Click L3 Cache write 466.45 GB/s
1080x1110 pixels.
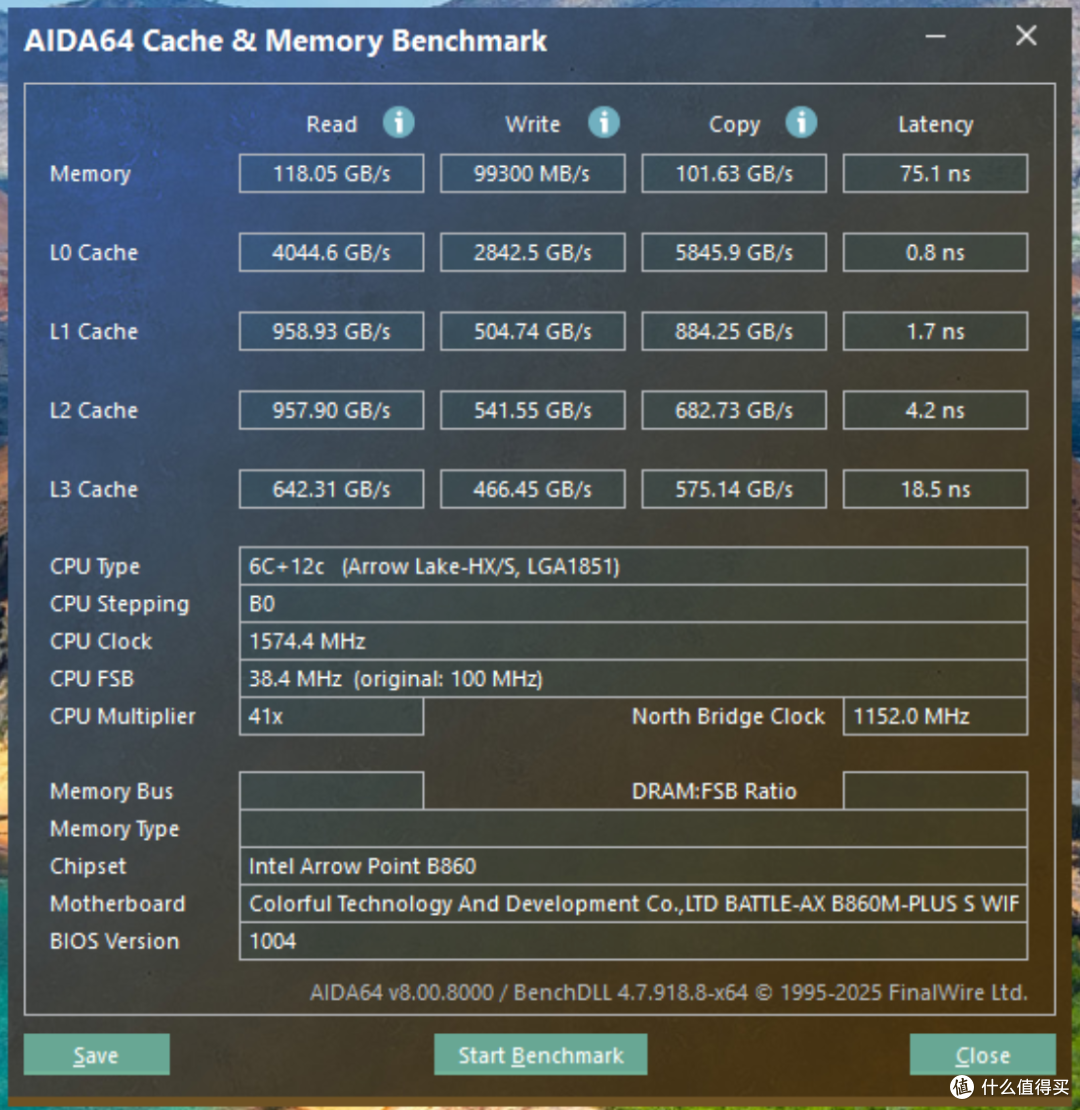pos(532,489)
